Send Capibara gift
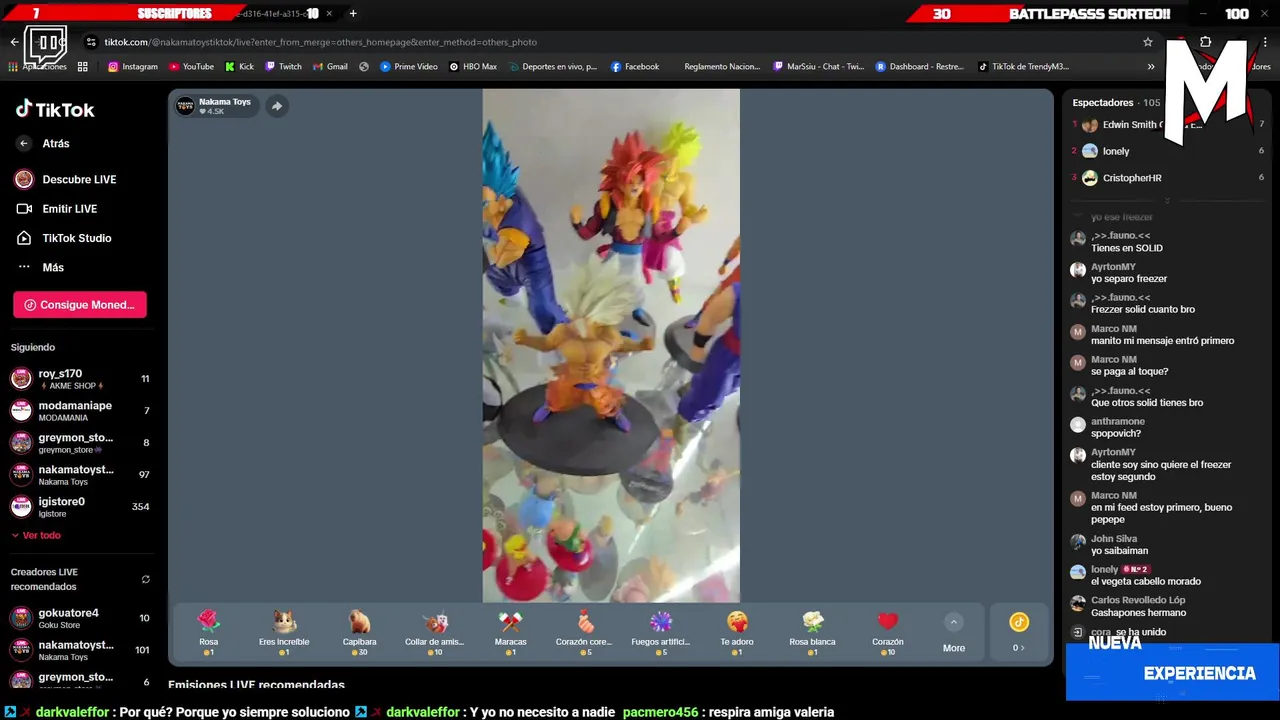The height and width of the screenshot is (720, 1280). coord(359,633)
